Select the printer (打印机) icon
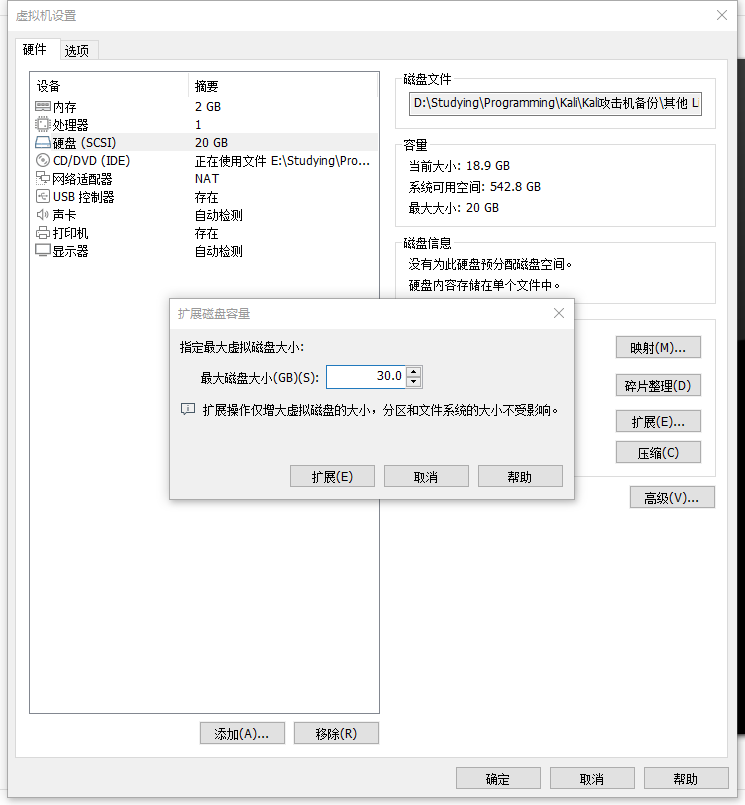The image size is (745, 805). (x=43, y=233)
